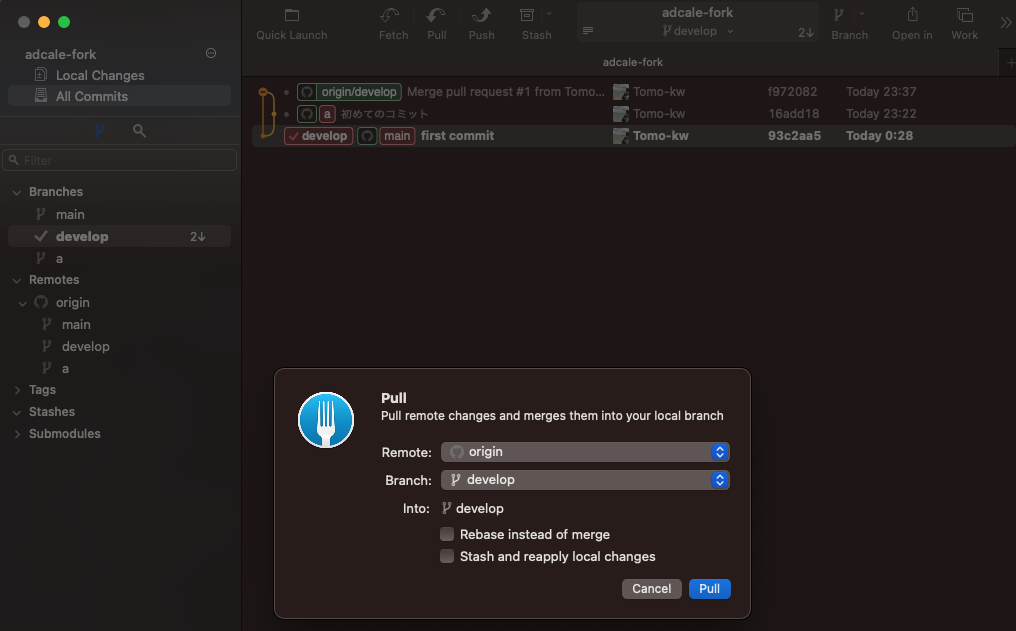Open the Remote dropdown in the Pull dialog
Screen dimensions: 1016x631
585,451
